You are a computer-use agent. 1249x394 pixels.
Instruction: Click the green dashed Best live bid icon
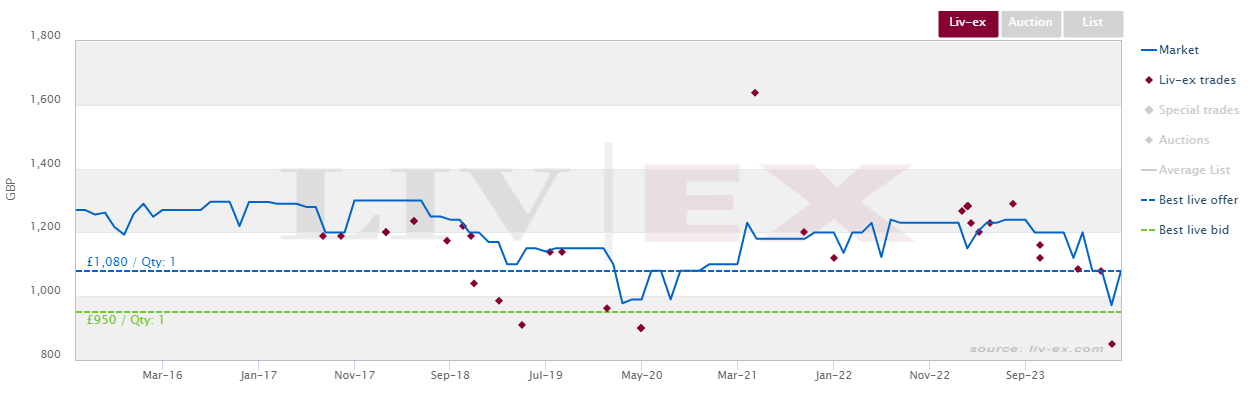1148,230
